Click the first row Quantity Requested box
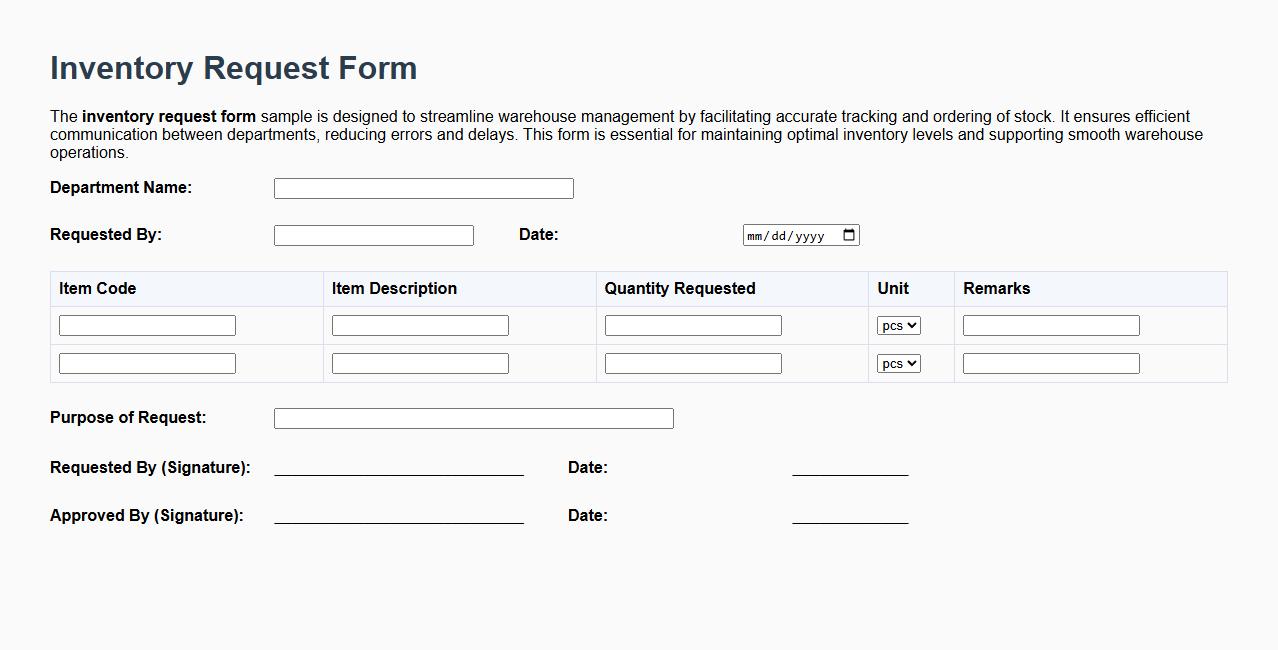The width and height of the screenshot is (1278, 650). point(692,324)
